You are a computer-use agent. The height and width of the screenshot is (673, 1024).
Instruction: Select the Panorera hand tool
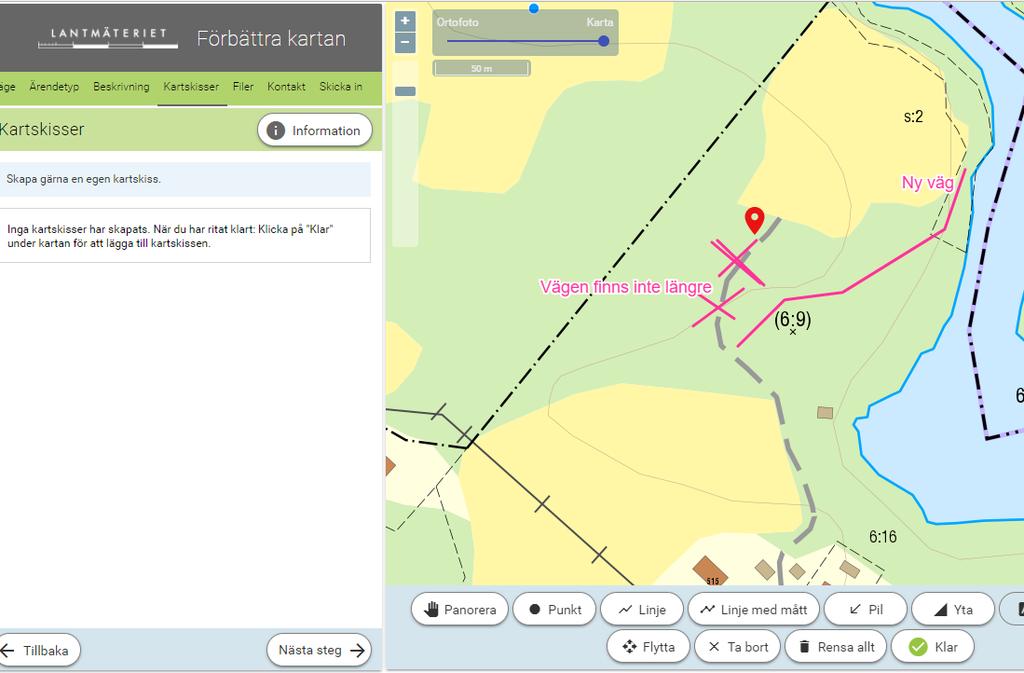(460, 610)
